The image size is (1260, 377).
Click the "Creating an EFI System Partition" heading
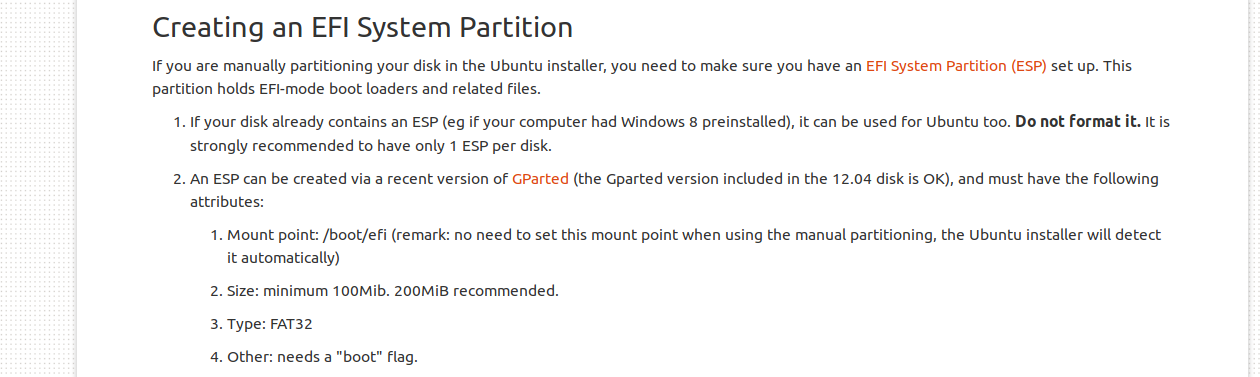click(x=363, y=27)
